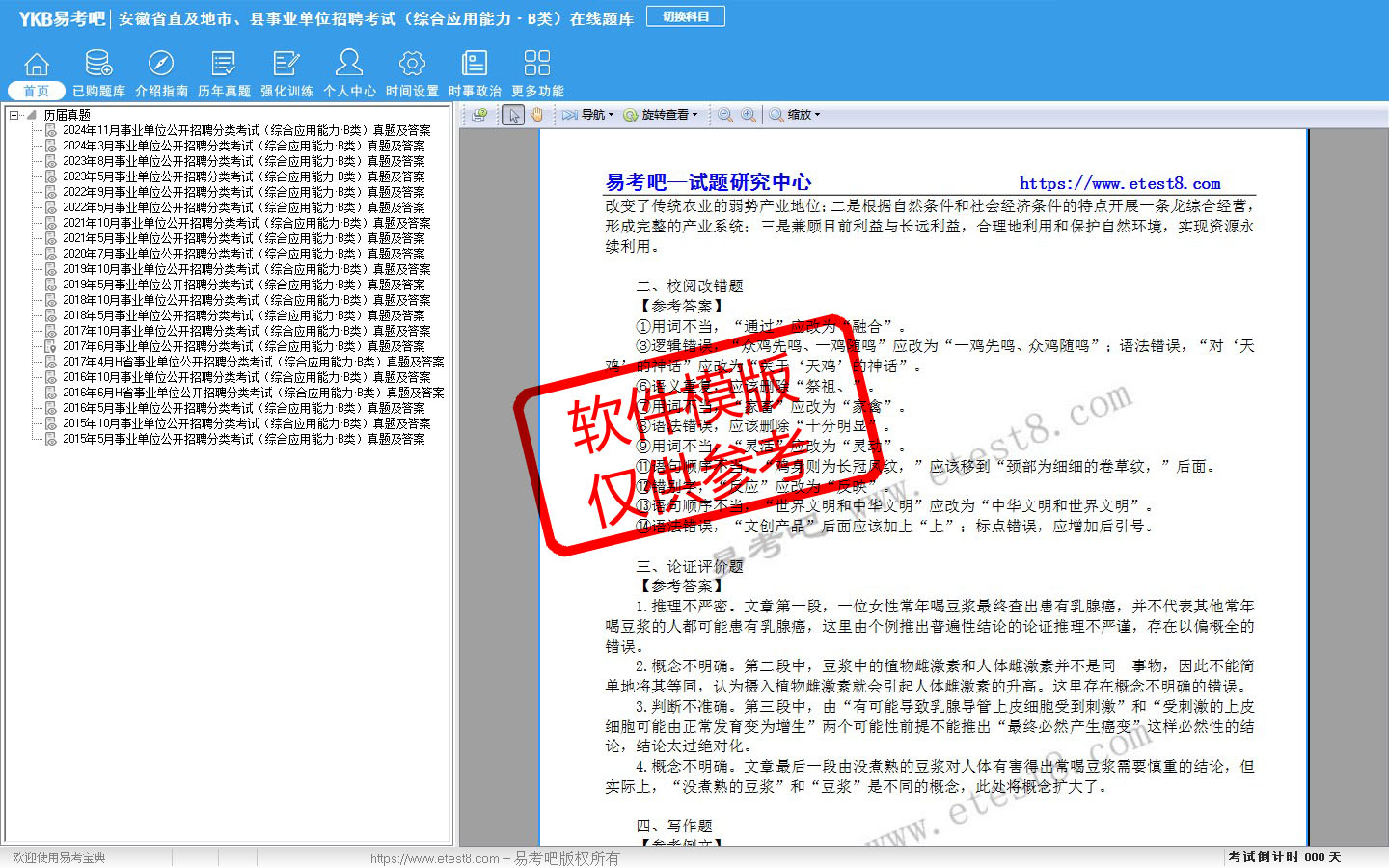Open 时间设置 gear settings
This screenshot has height=868, width=1389.
(412, 72)
